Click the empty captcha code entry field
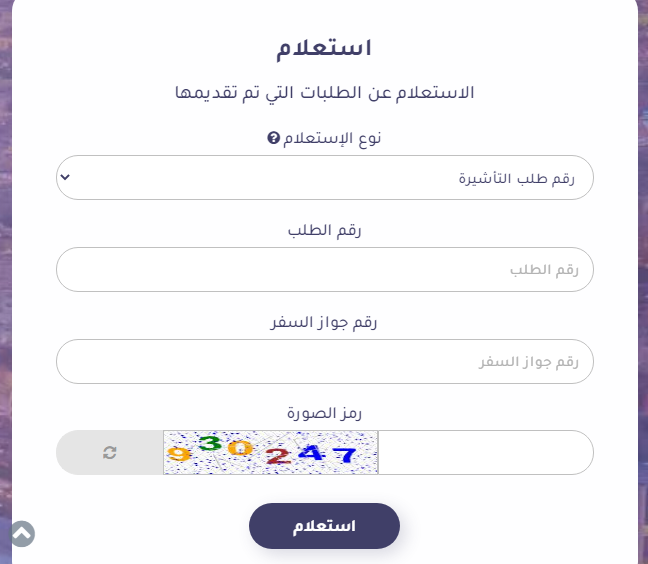 tap(486, 452)
